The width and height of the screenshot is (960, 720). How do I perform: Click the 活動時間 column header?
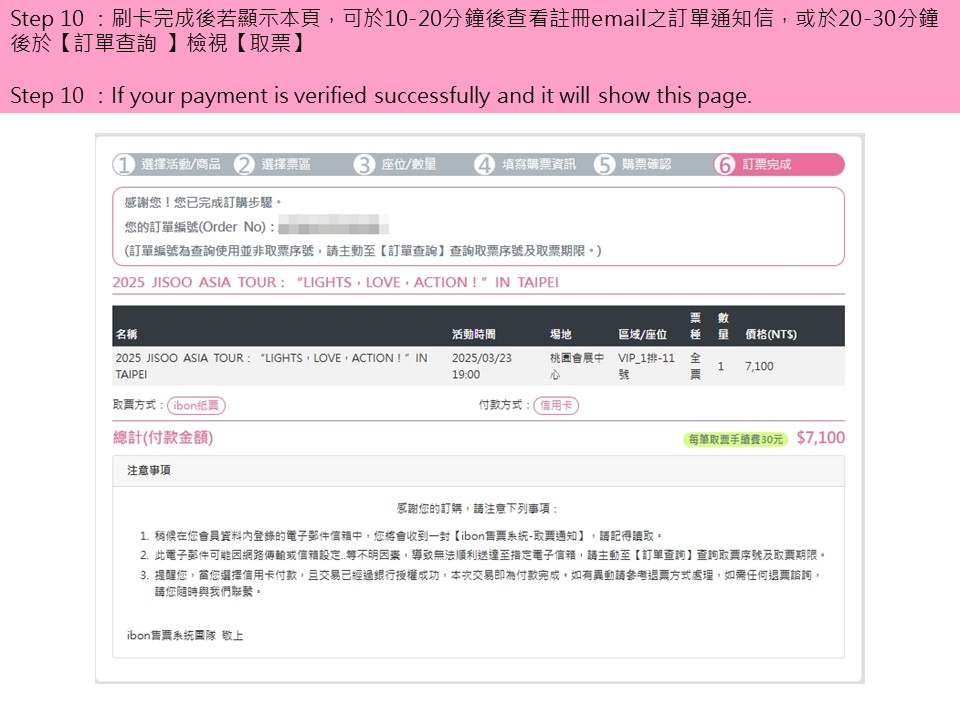pos(473,335)
